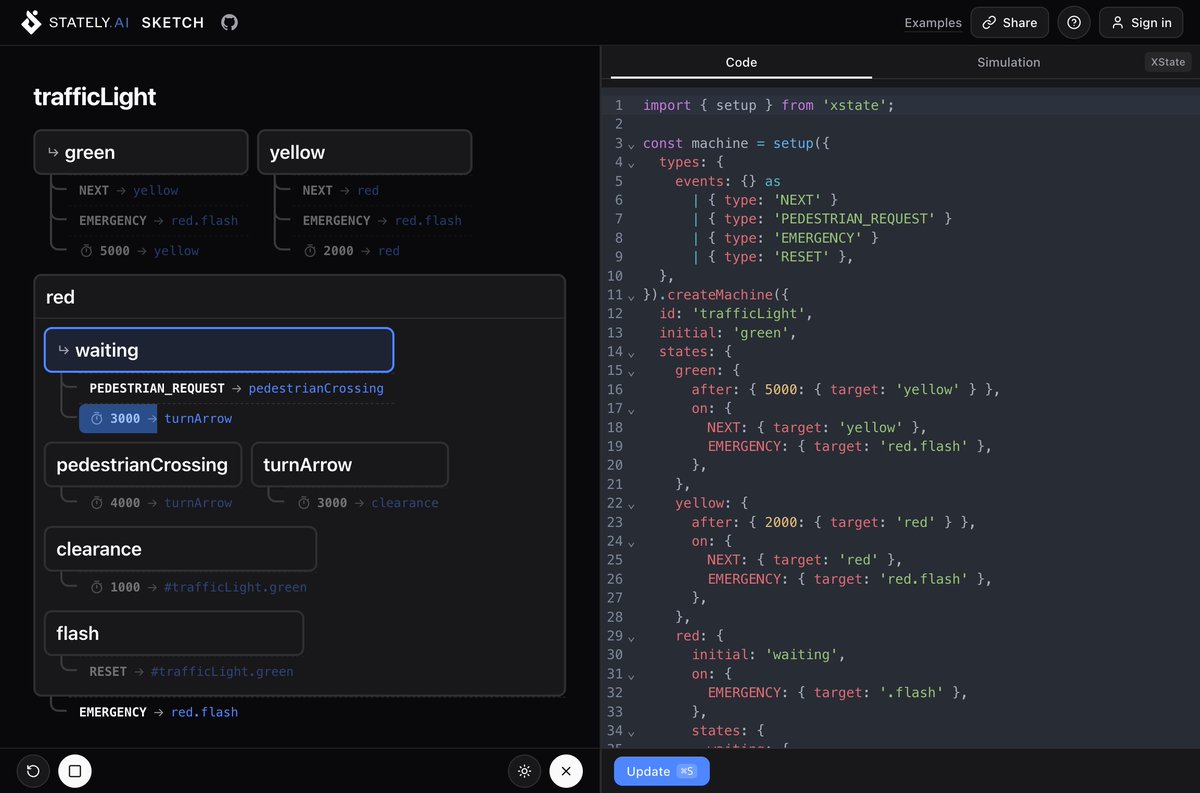The image size is (1200, 793).
Task: Click the Sign in button
Action: 1141,23
